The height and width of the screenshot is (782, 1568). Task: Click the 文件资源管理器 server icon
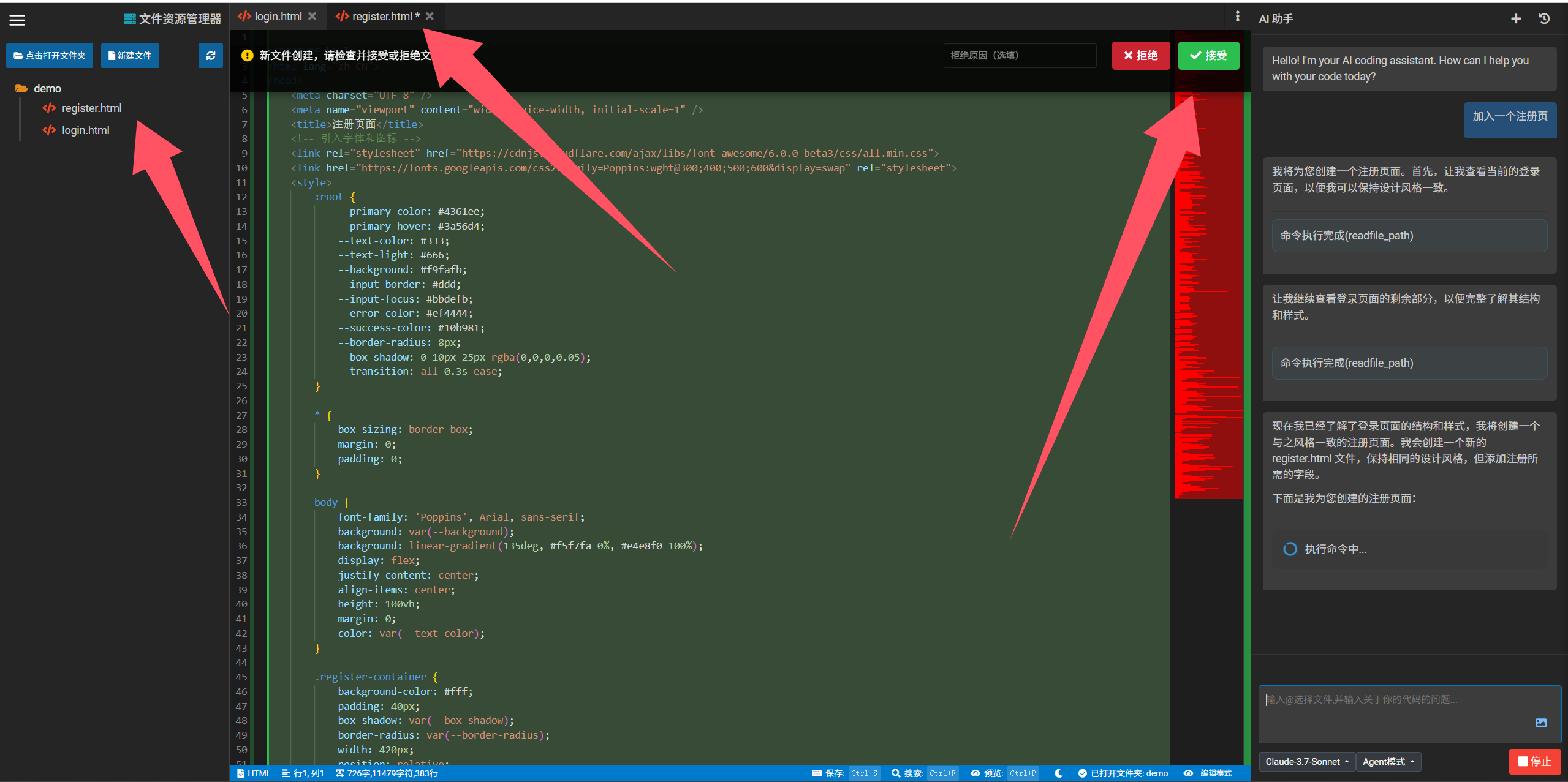[130, 19]
